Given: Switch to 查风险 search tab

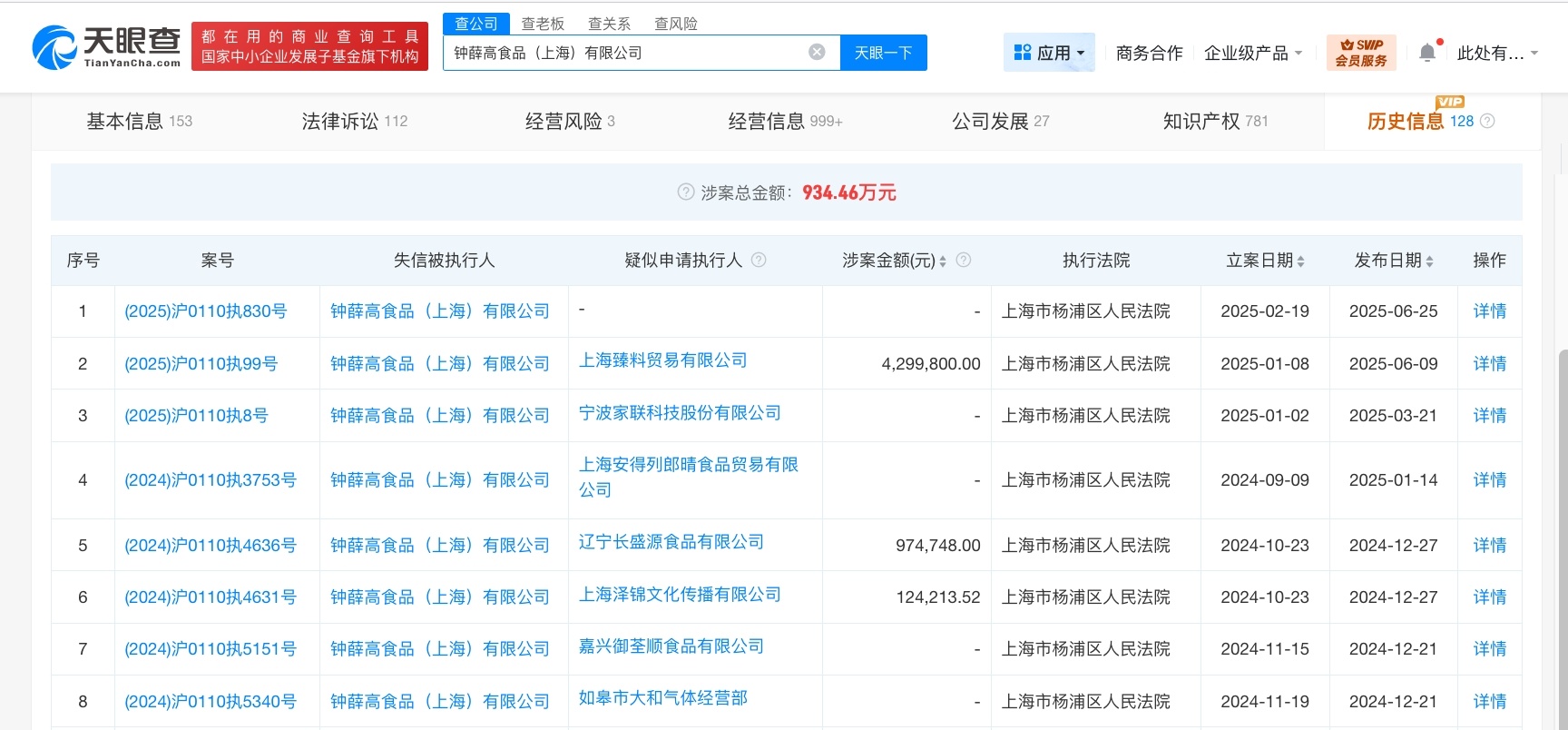Looking at the screenshot, I should click(676, 24).
